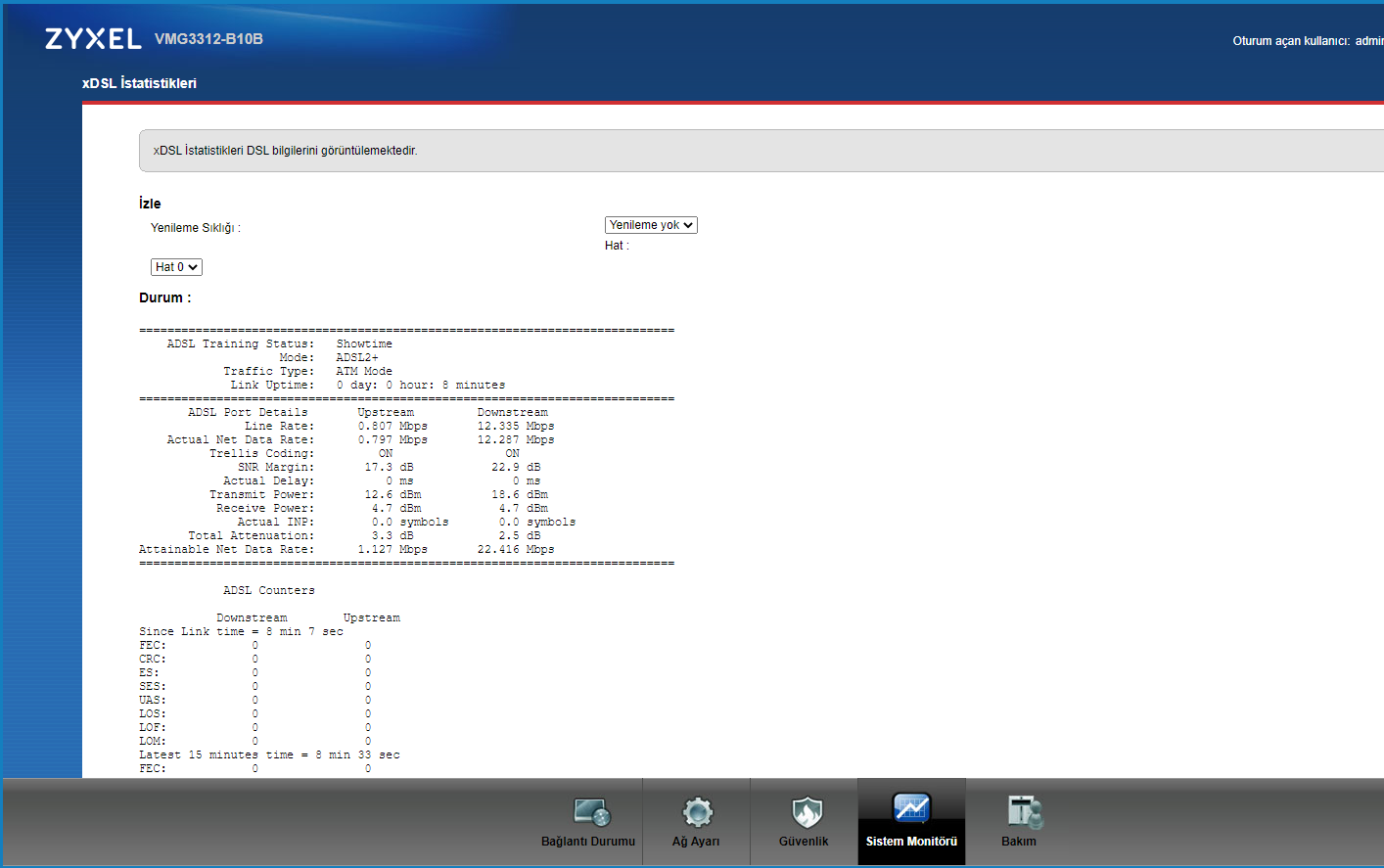Click the 'ATM Mode' traffic type value
The height and width of the screenshot is (868, 1384).
[x=364, y=372]
